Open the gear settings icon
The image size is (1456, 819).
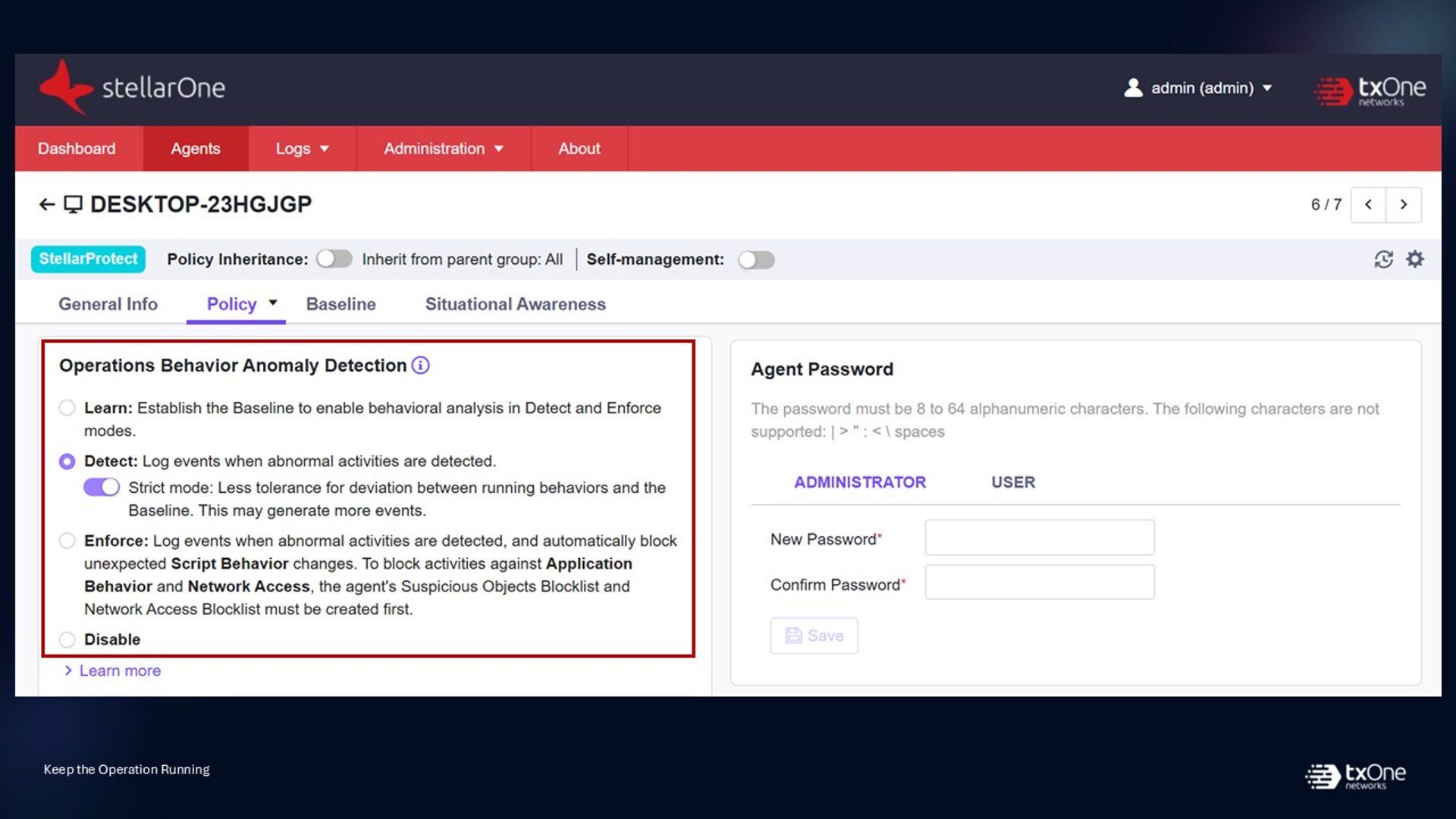1415,259
